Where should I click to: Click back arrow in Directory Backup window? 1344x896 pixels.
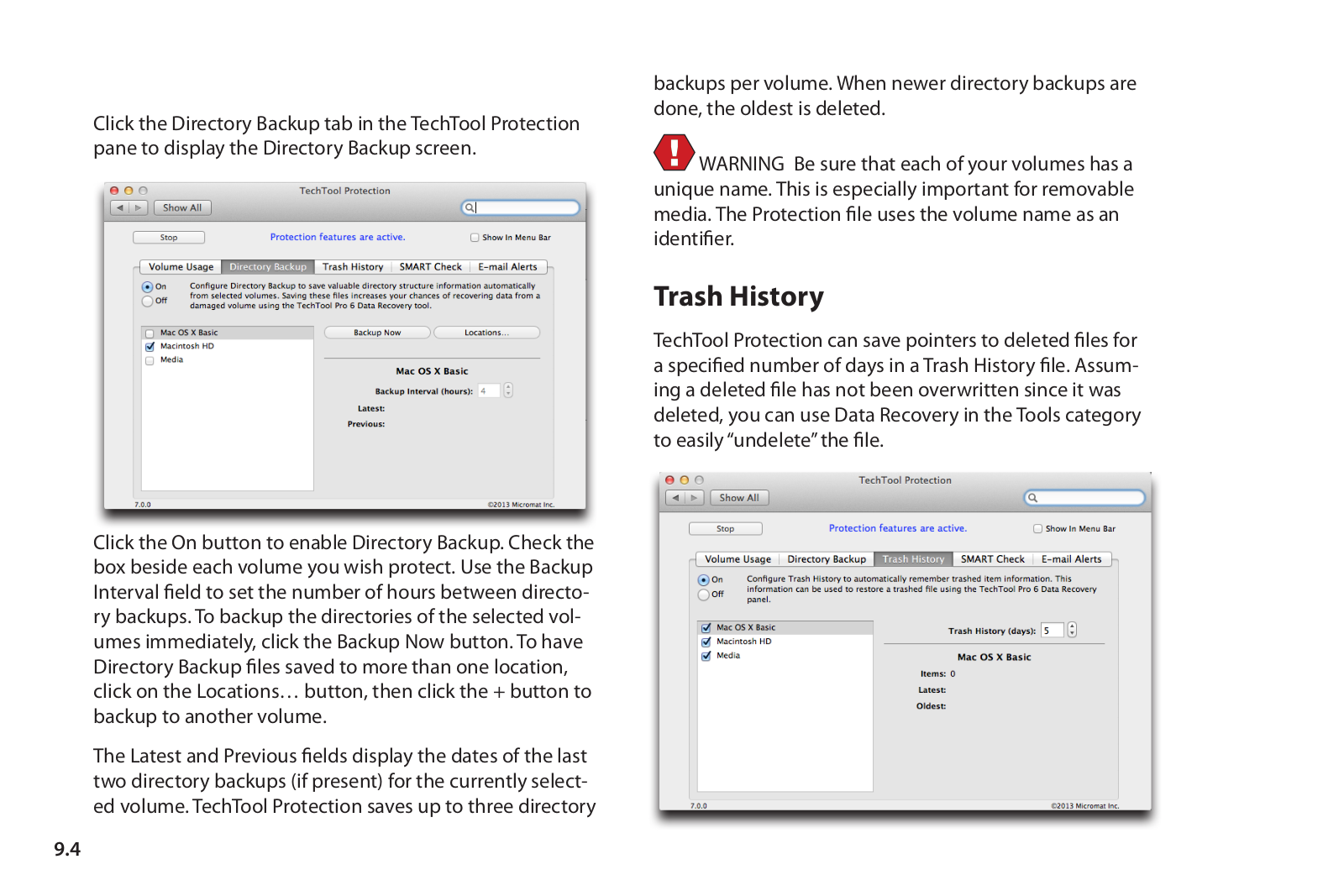(x=120, y=207)
